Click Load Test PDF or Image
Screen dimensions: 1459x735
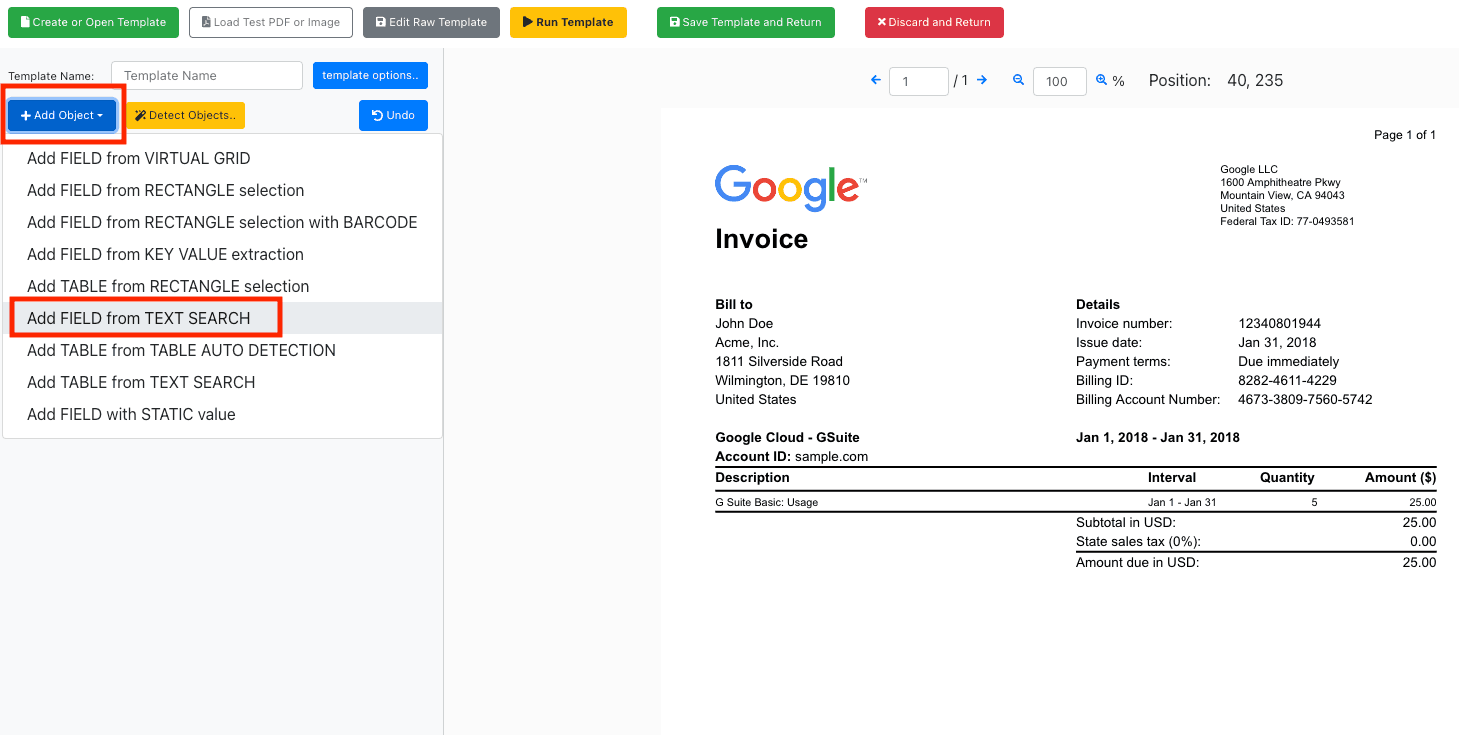[271, 22]
